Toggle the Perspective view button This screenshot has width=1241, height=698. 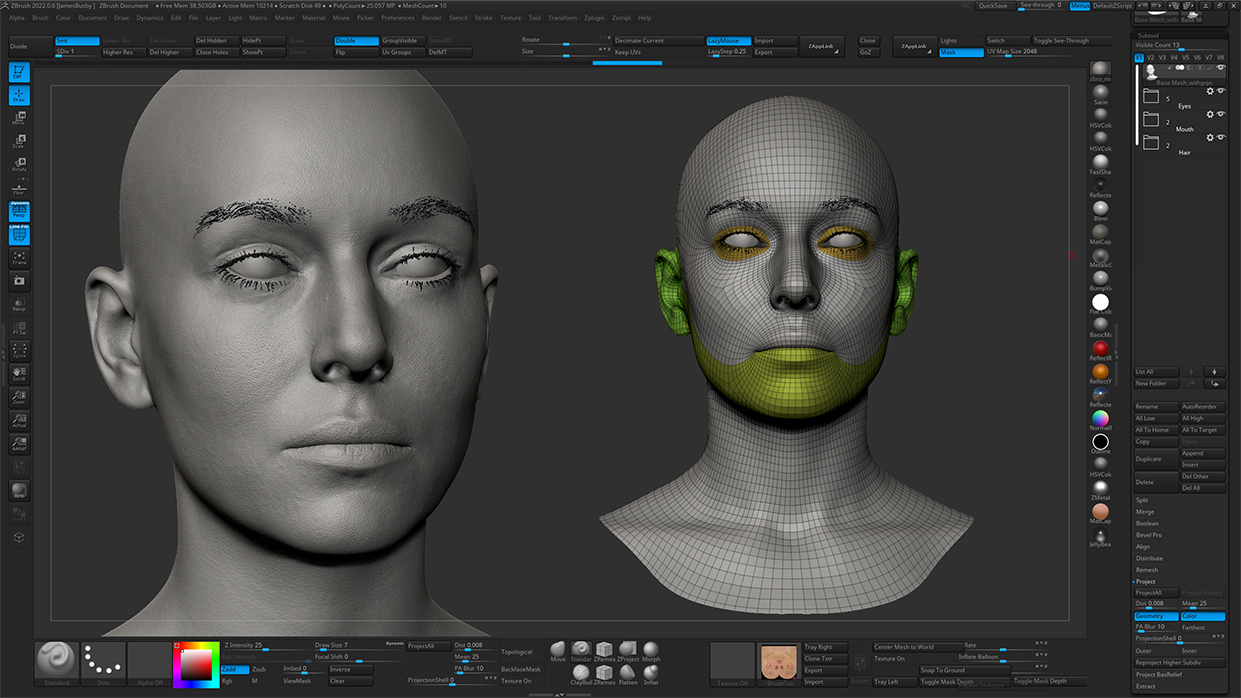[19, 211]
